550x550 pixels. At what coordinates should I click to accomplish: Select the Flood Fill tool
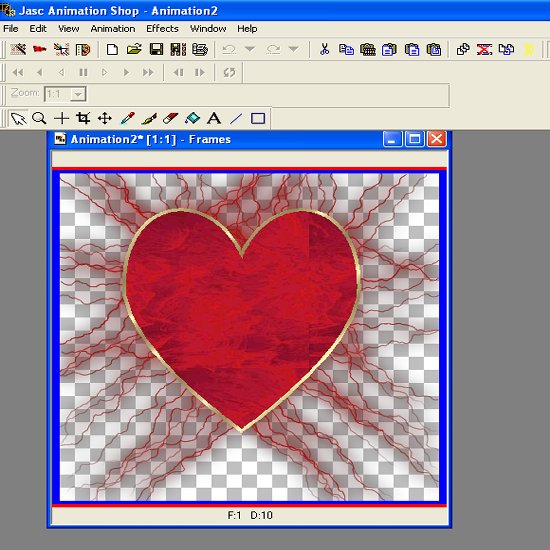[x=192, y=118]
